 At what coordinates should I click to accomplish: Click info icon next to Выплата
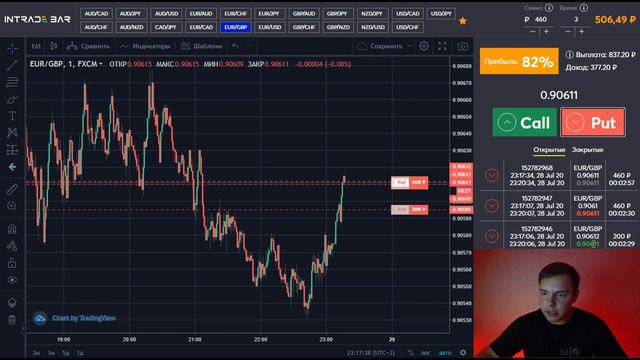click(x=569, y=54)
